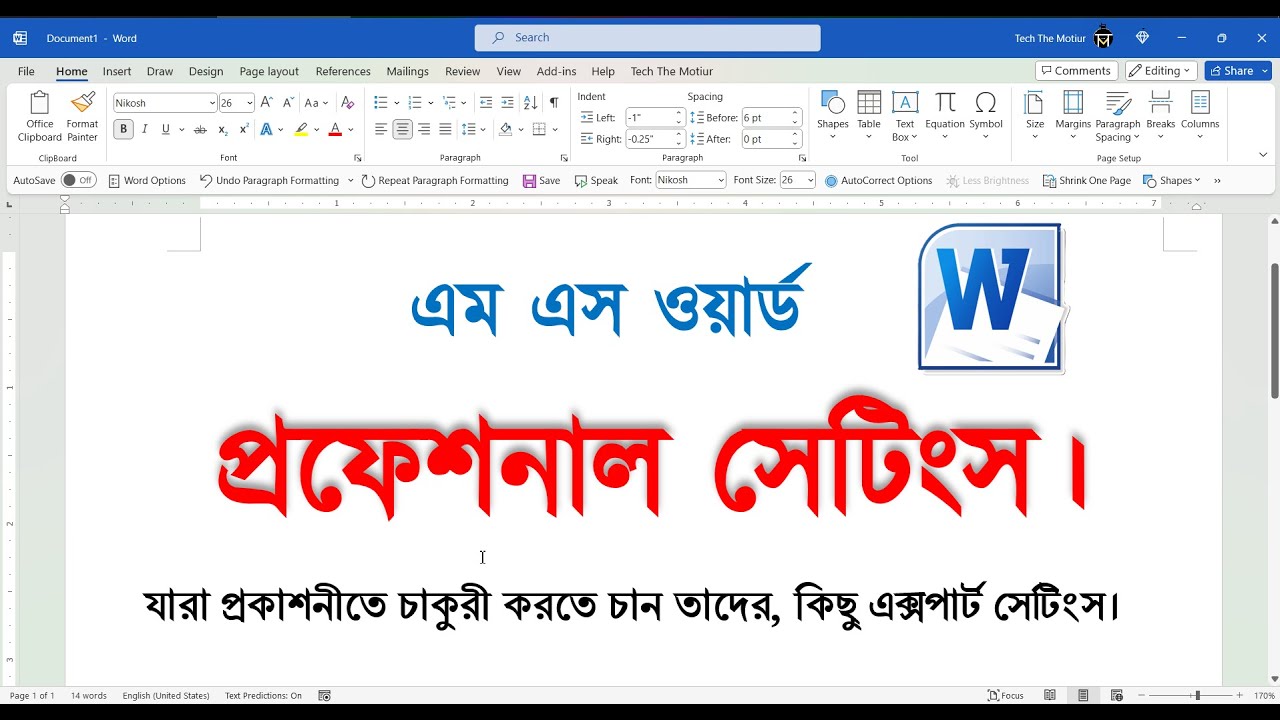This screenshot has width=1280, height=720.
Task: Toggle italic formatting
Action: pyautogui.click(x=144, y=129)
